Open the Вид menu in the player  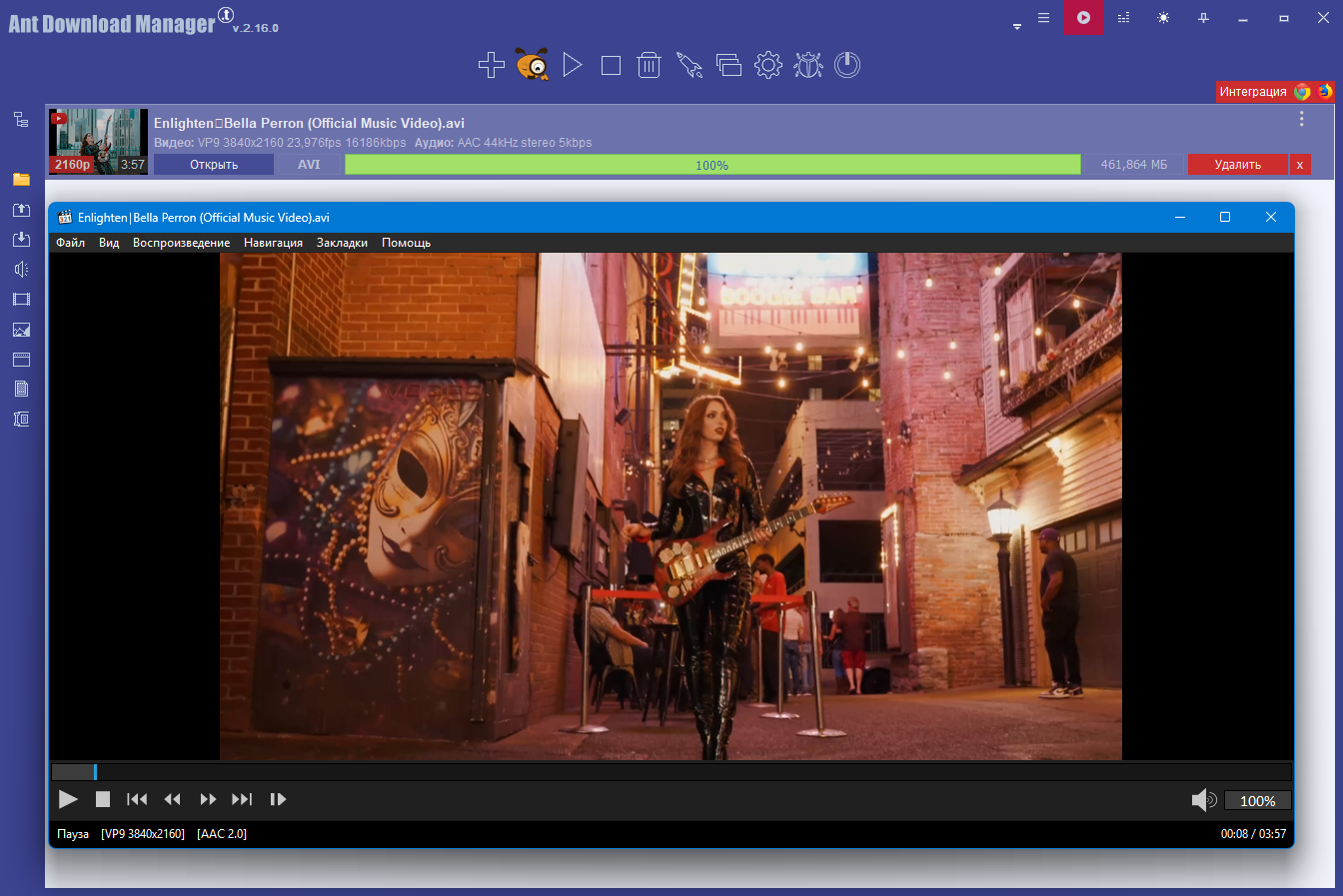point(109,243)
